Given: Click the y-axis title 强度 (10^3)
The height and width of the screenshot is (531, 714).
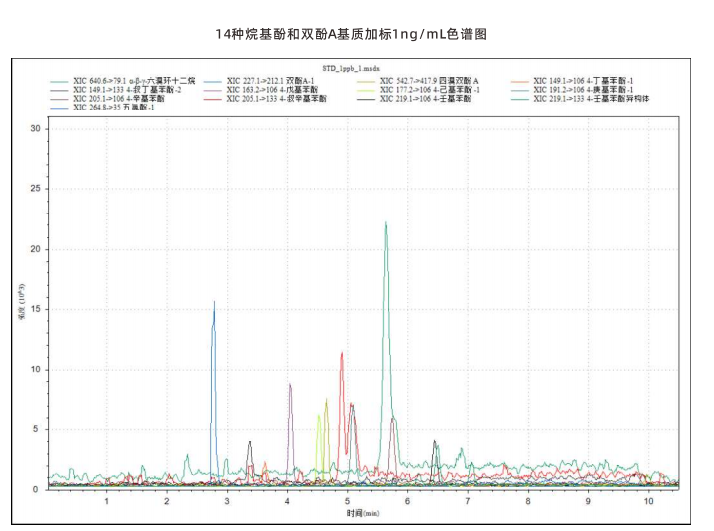Looking at the screenshot, I should [22, 301].
